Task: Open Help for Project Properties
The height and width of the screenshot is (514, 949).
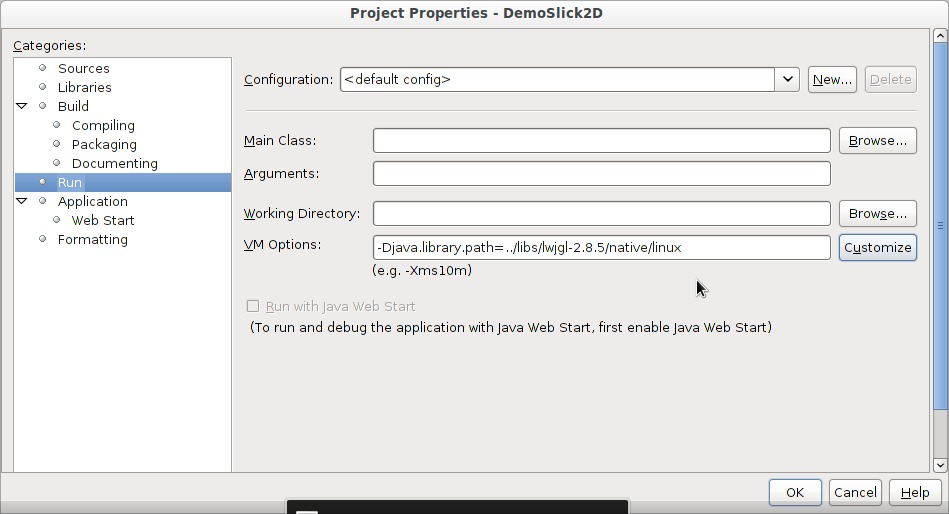Action: 915,493
